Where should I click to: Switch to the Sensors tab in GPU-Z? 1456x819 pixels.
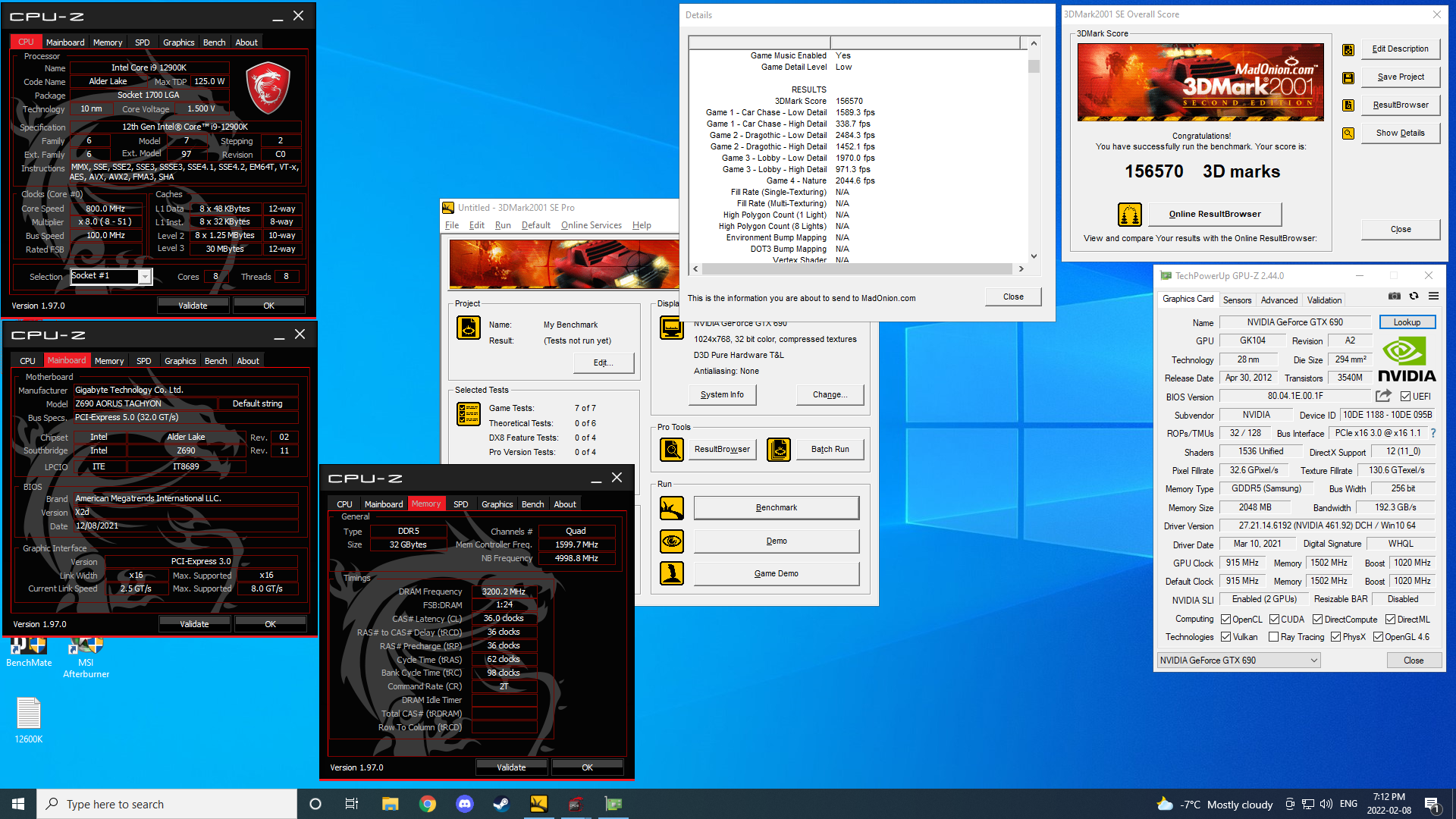click(x=1237, y=300)
